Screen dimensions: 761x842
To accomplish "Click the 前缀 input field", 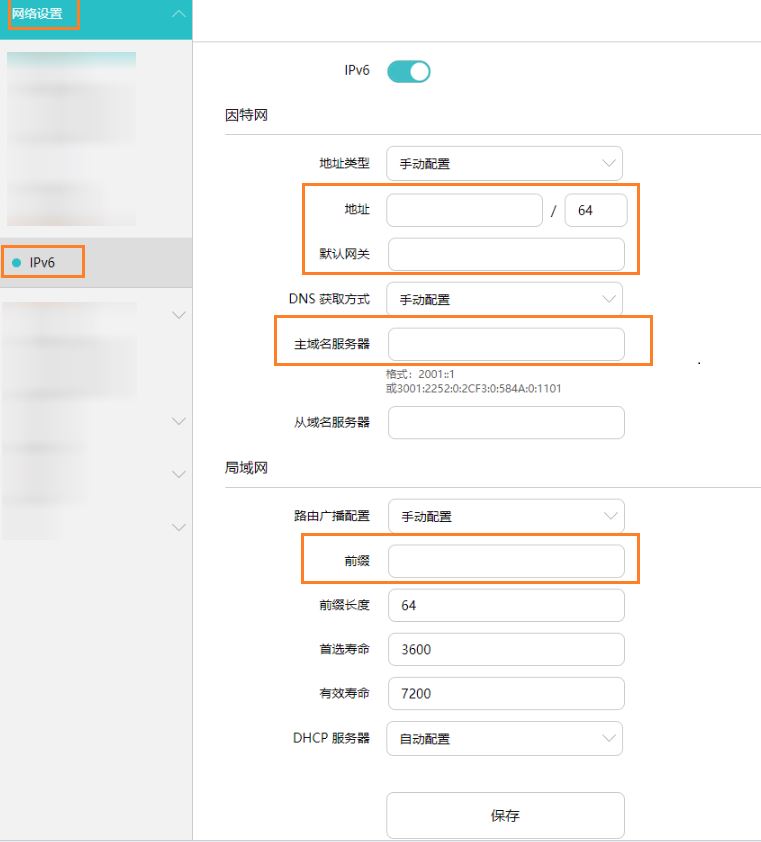I will tap(504, 560).
